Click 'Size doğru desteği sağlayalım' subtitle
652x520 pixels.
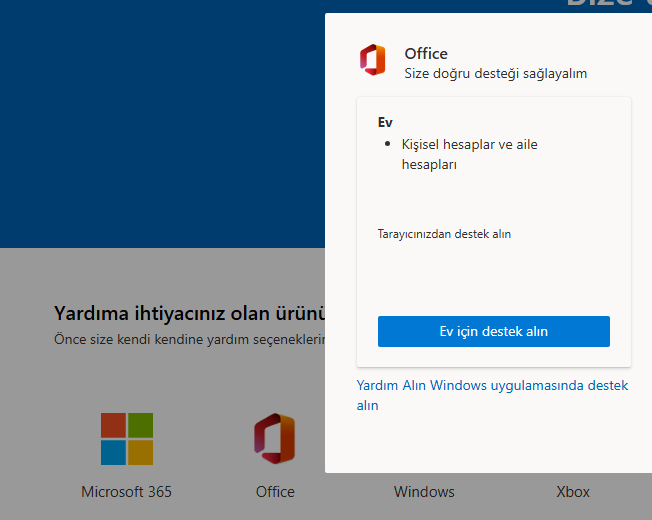pyautogui.click(x=496, y=74)
